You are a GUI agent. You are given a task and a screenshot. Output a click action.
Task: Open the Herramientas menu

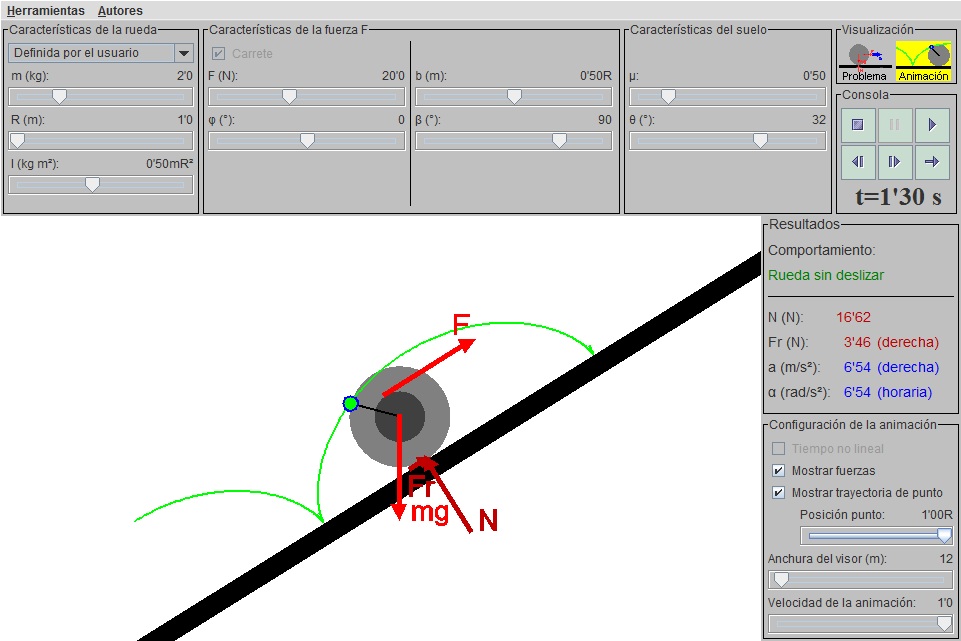(x=45, y=11)
